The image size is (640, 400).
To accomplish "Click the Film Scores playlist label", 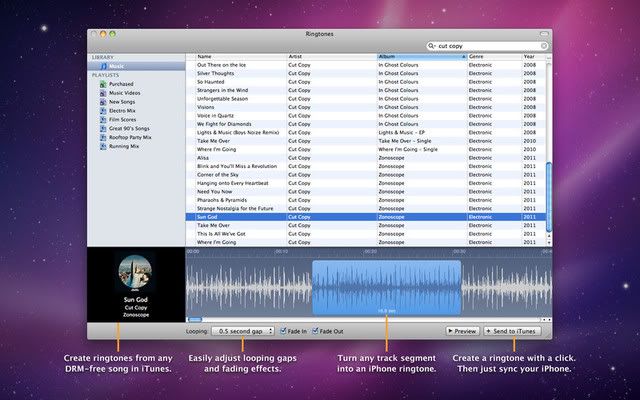I will point(122,120).
